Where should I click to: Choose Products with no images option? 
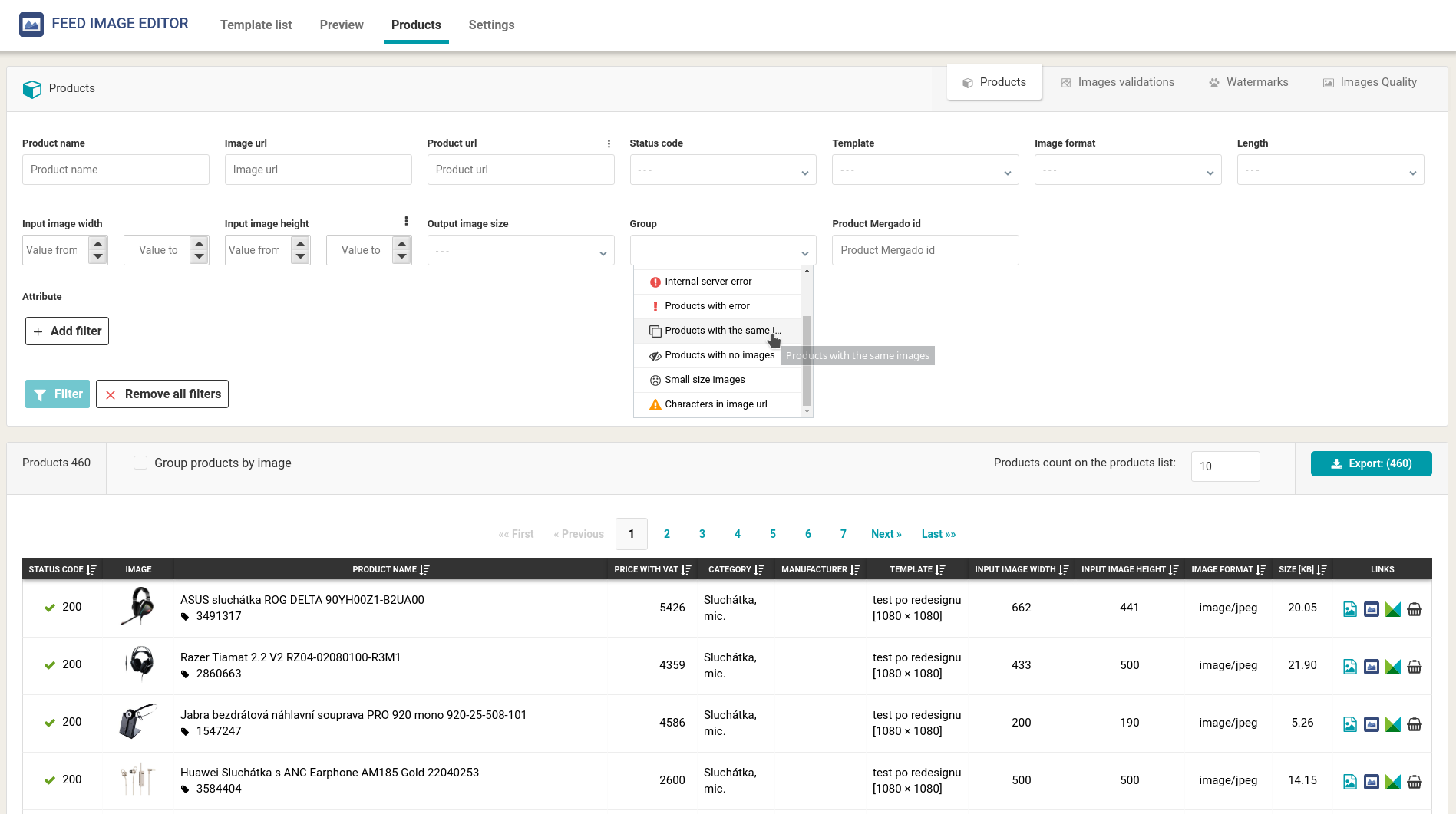[718, 355]
